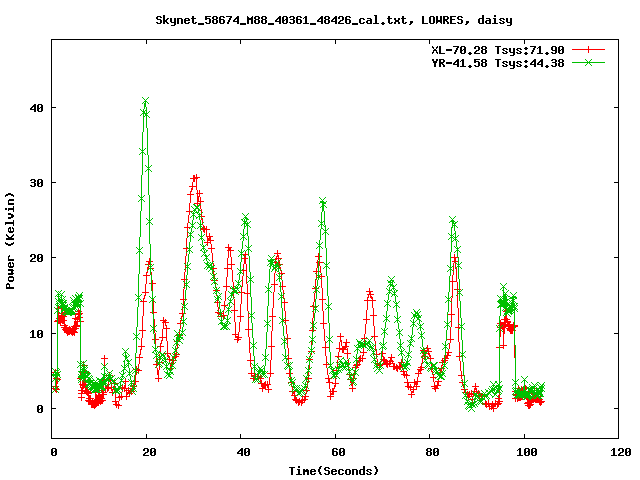Click the y-axis tick label 20
Viewport: 640px width, 480px height.
pyautogui.click(x=36, y=258)
